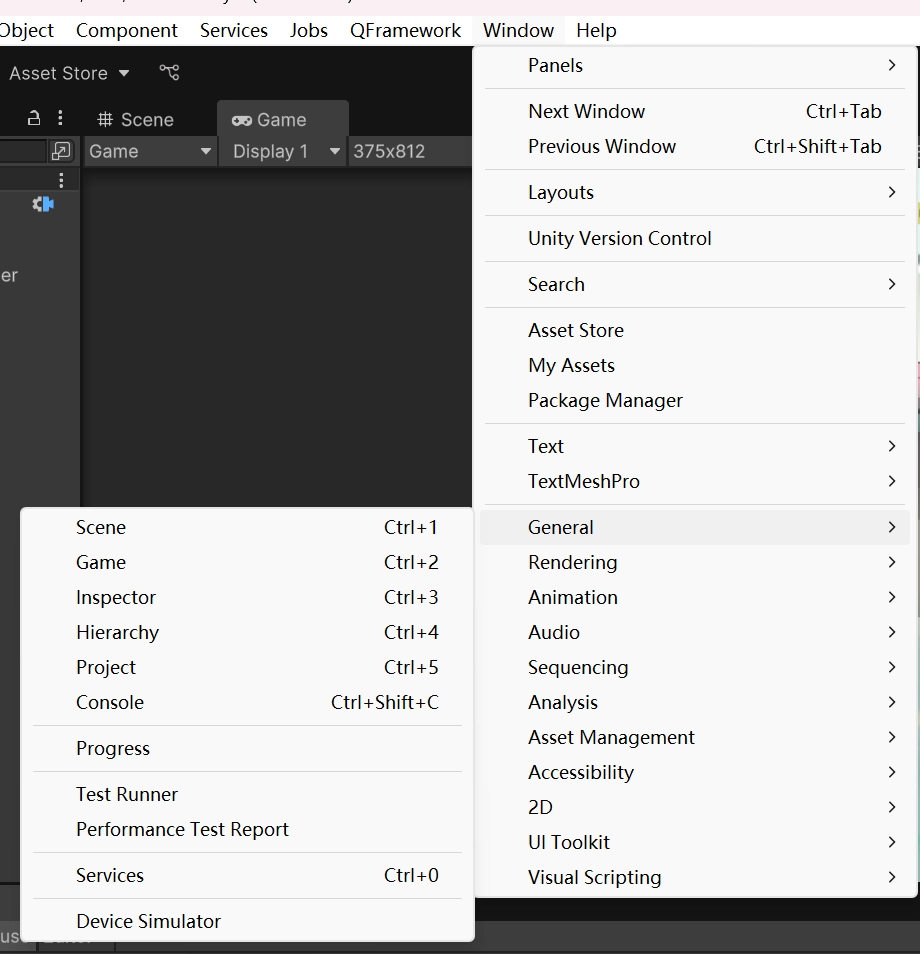Open Device Simulator
The image size is (920, 954).
[247, 921]
